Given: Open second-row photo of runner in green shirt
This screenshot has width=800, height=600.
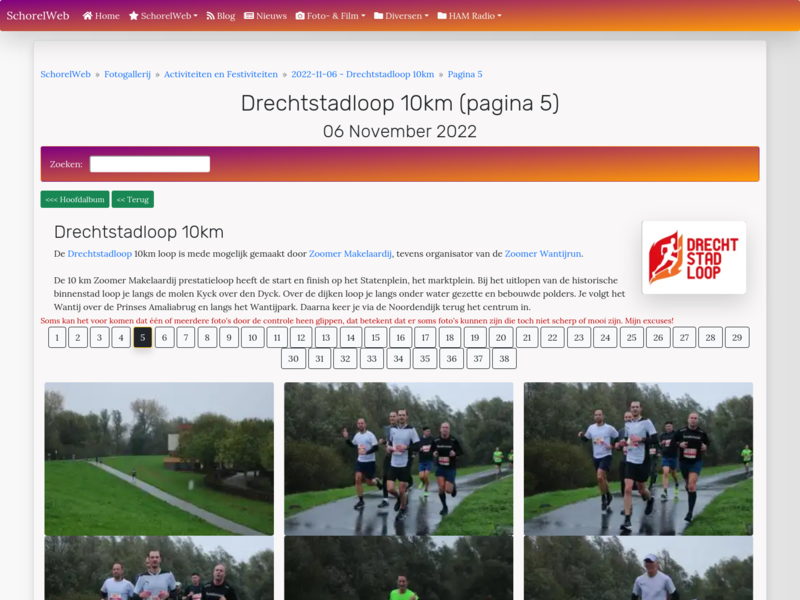Looking at the screenshot, I should coord(398,568).
